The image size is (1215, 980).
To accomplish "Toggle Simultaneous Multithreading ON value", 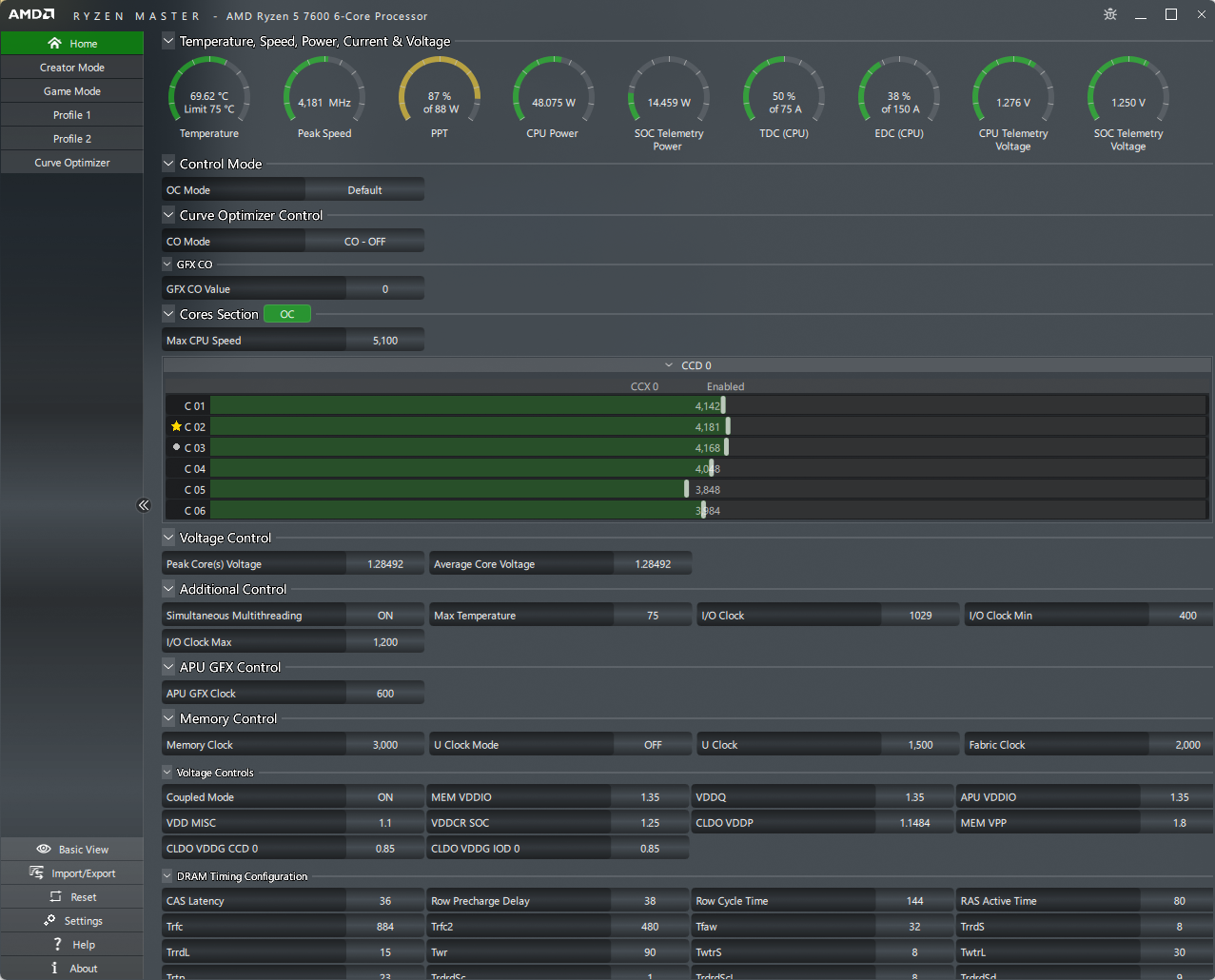I will point(385,616).
